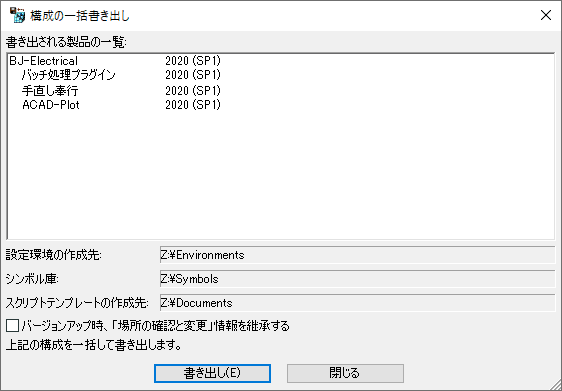
Task: Click the Z:¥Environments path field
Action: [x=357, y=255]
